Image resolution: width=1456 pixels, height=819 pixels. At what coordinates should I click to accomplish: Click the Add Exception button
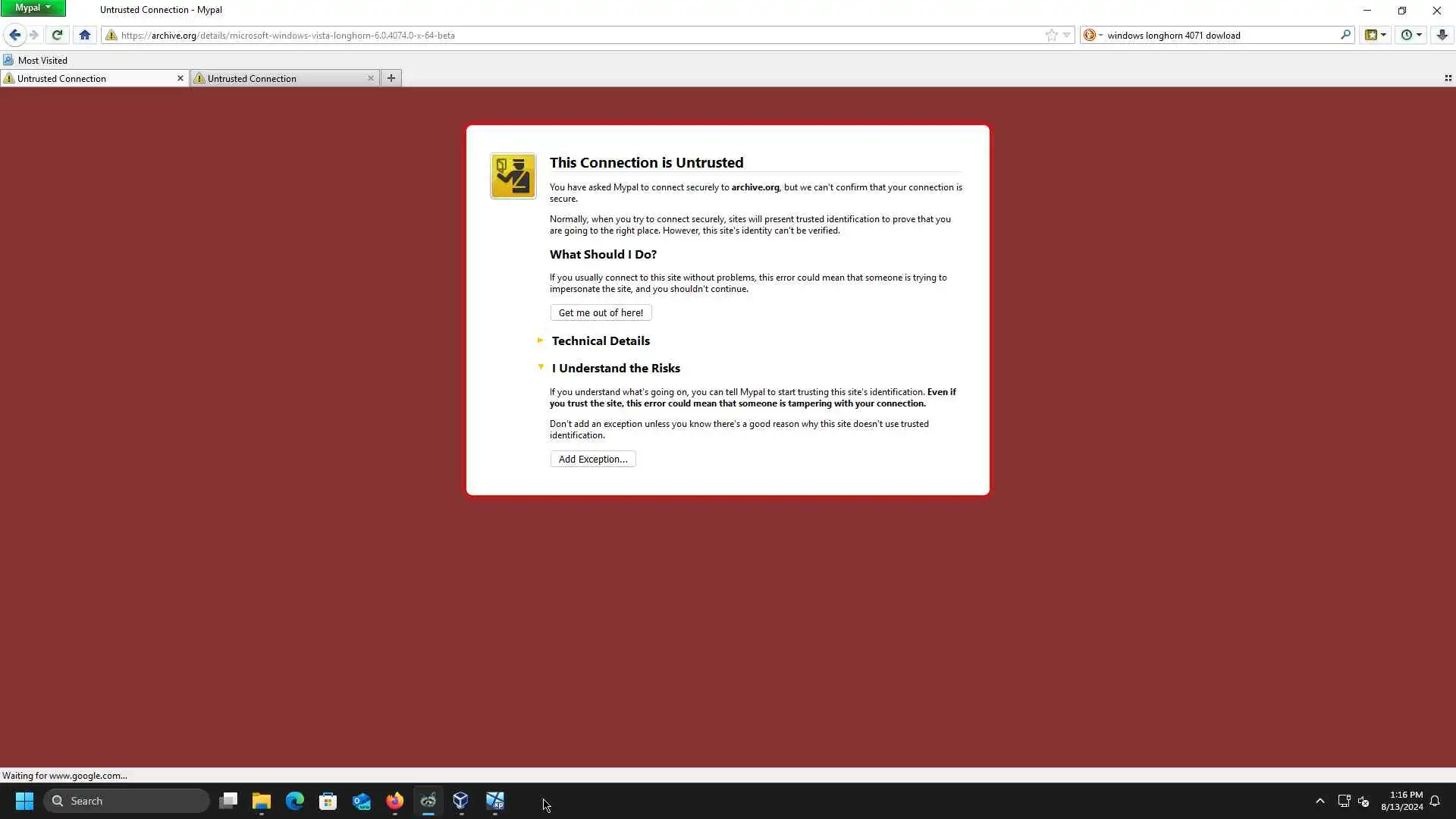[592, 460]
